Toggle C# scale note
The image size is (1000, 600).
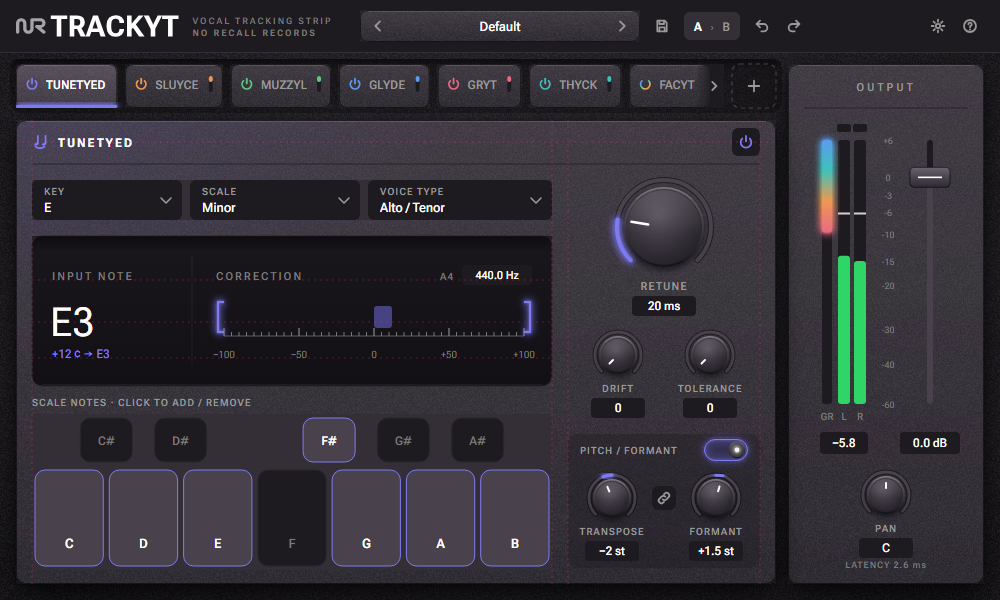click(x=106, y=440)
